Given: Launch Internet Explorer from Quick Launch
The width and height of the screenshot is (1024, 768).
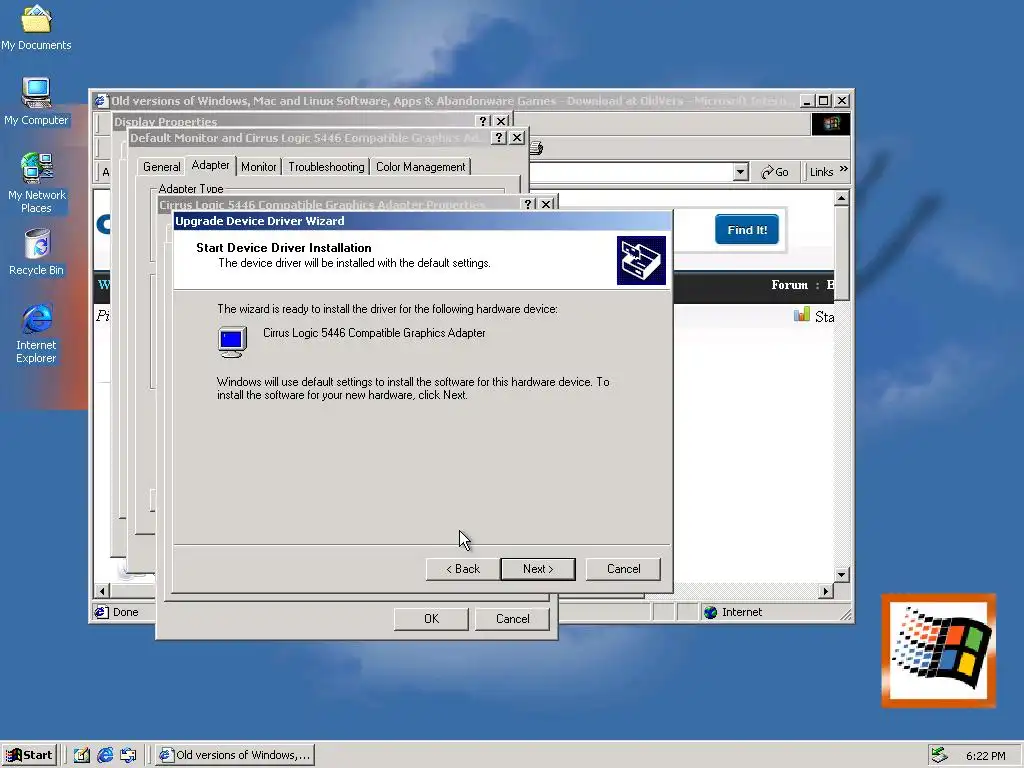Looking at the screenshot, I should coord(104,755).
